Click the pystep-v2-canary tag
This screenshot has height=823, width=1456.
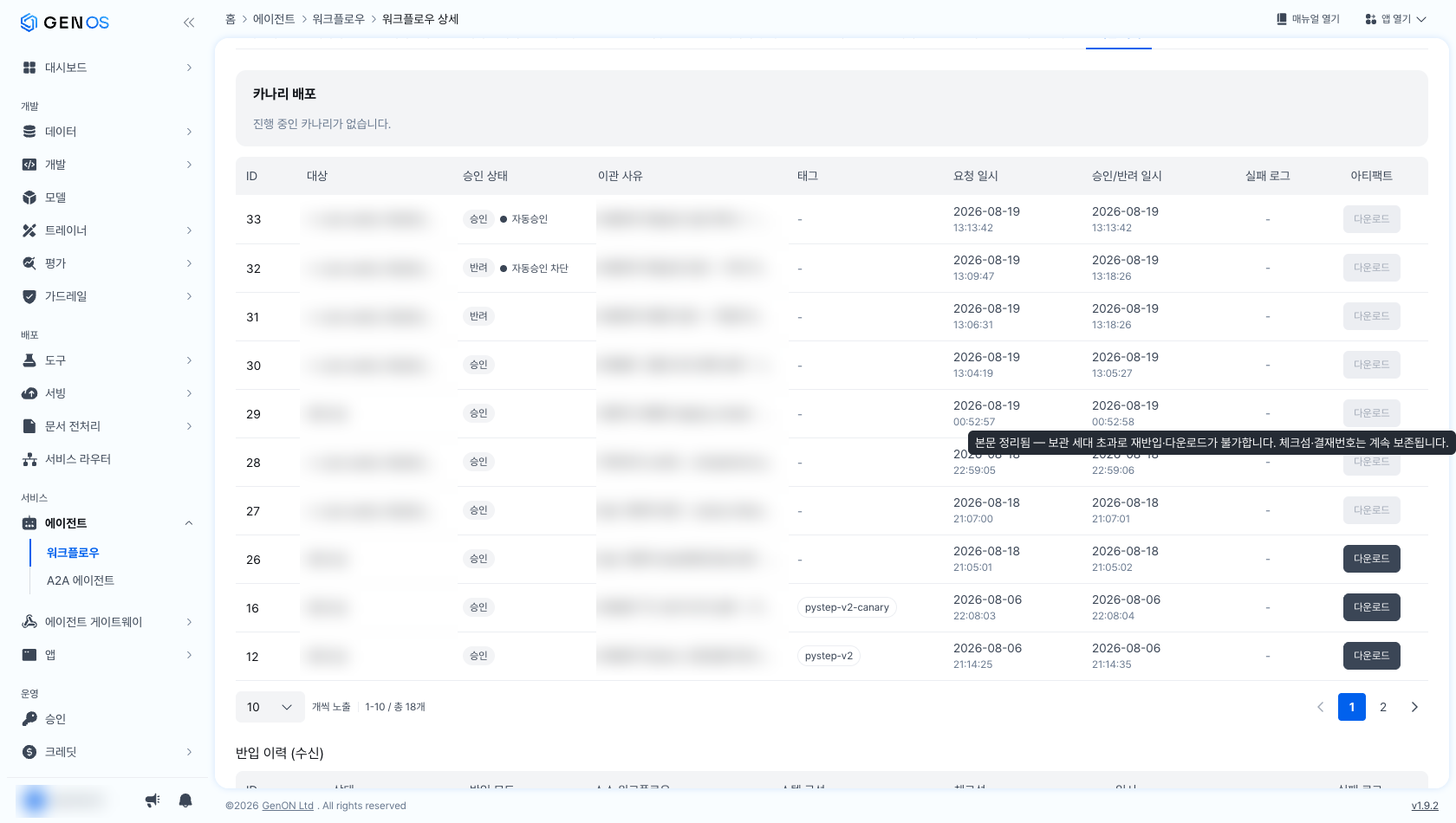[x=847, y=607]
